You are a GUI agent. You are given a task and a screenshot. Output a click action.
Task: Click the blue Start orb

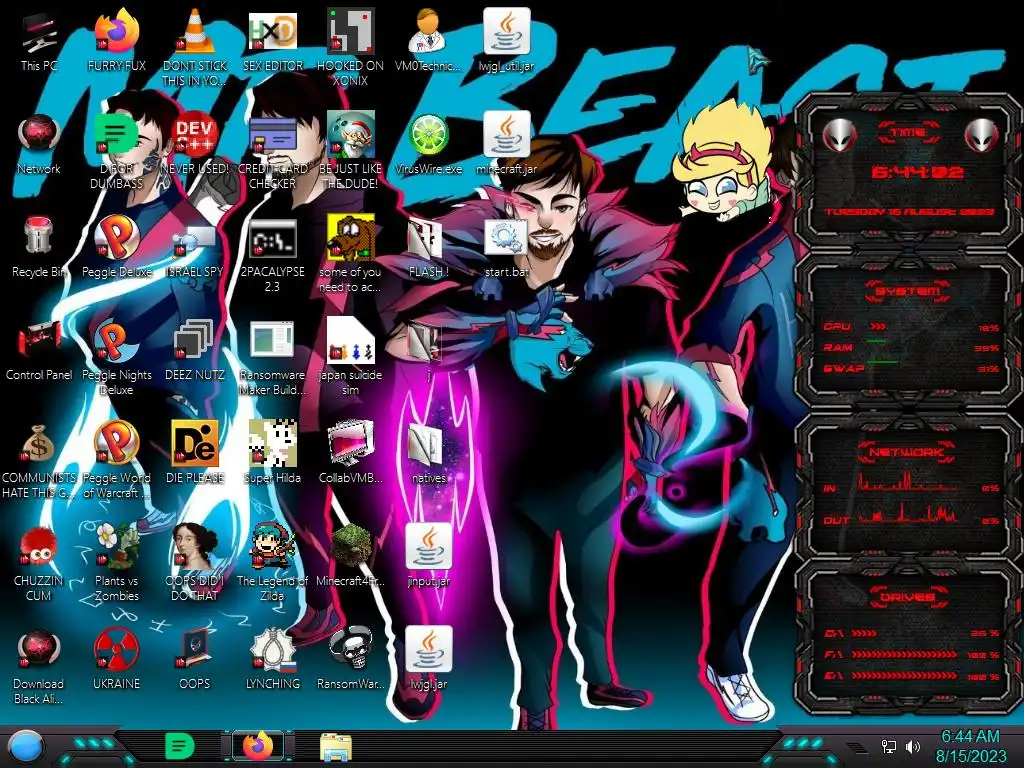[26, 746]
